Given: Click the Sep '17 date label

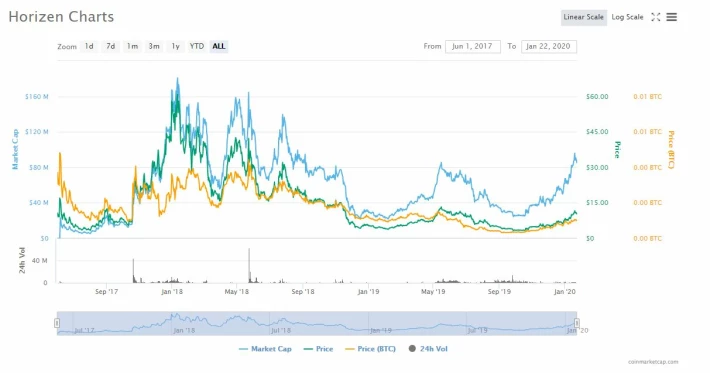Looking at the screenshot, I should 106,292.
